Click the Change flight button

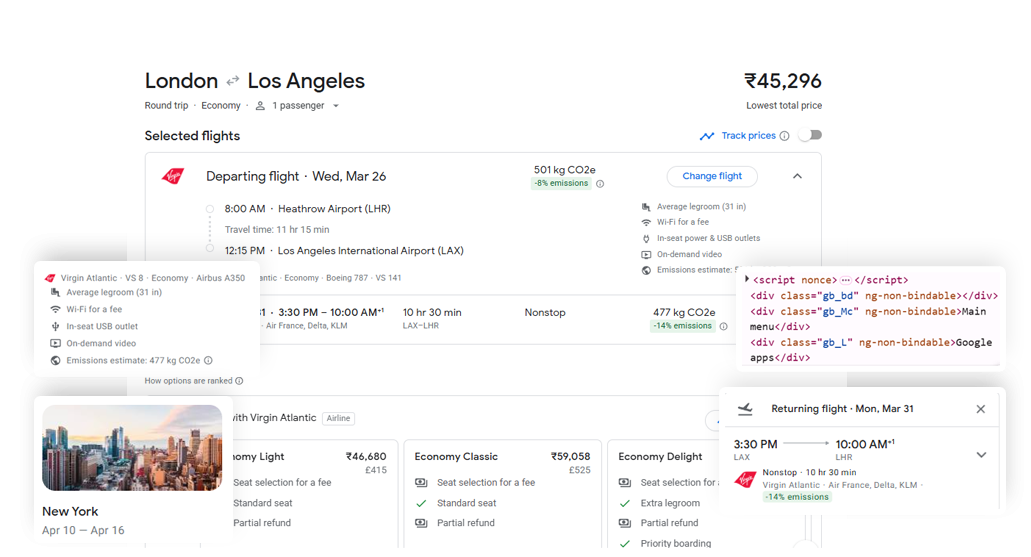(712, 176)
